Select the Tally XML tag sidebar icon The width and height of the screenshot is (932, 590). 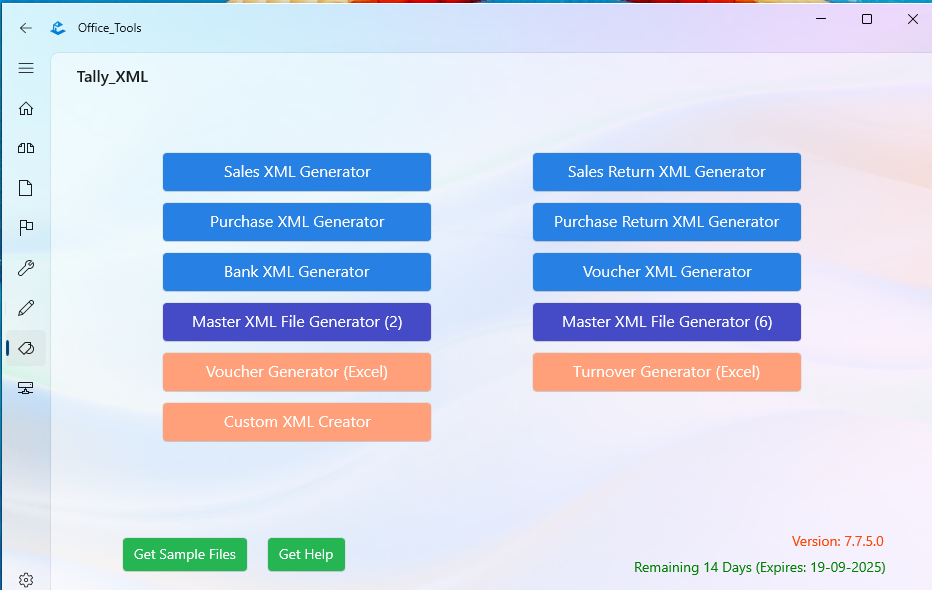[26, 348]
